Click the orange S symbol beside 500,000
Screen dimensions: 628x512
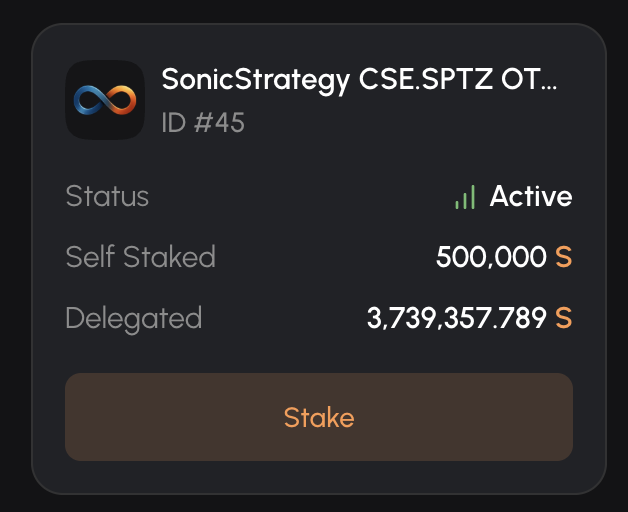coord(564,258)
